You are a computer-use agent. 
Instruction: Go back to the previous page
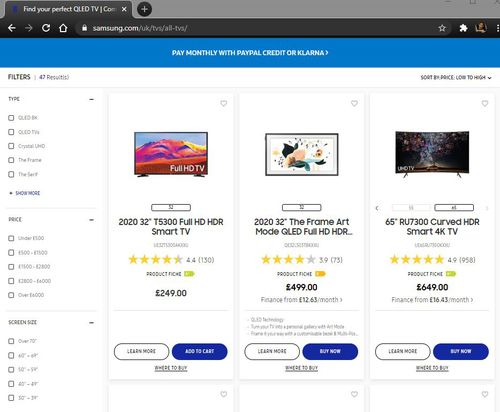click(x=12, y=28)
